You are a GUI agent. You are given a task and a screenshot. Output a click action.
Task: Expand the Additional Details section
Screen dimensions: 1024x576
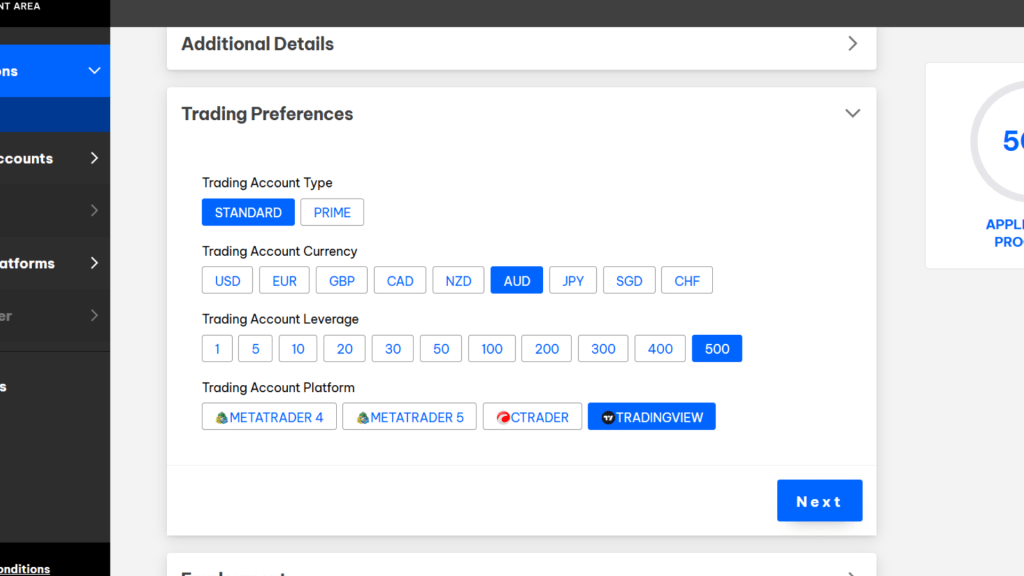point(852,43)
